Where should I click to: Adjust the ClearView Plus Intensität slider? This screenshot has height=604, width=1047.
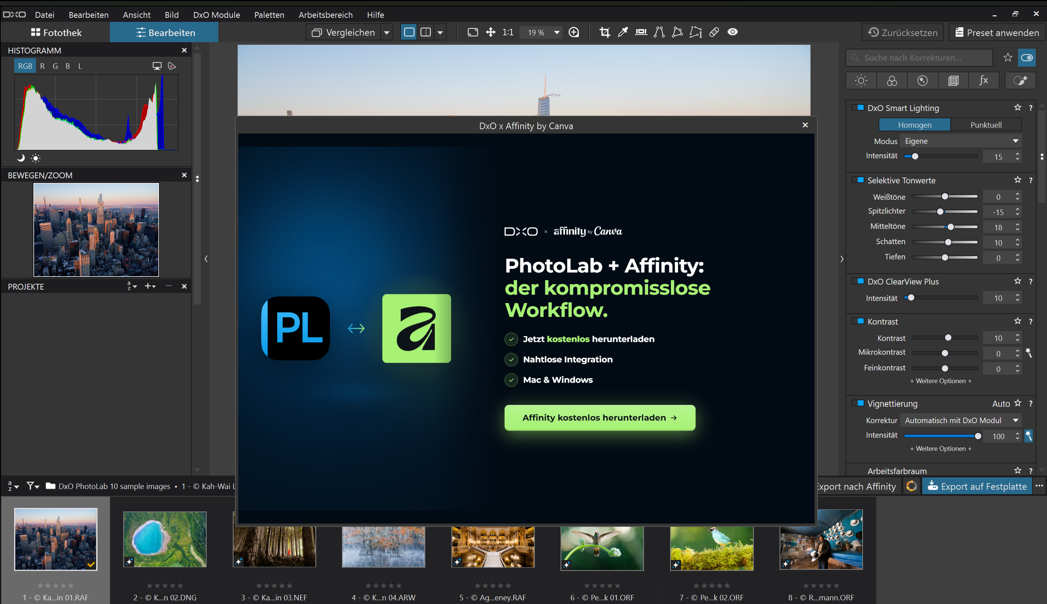click(911, 298)
